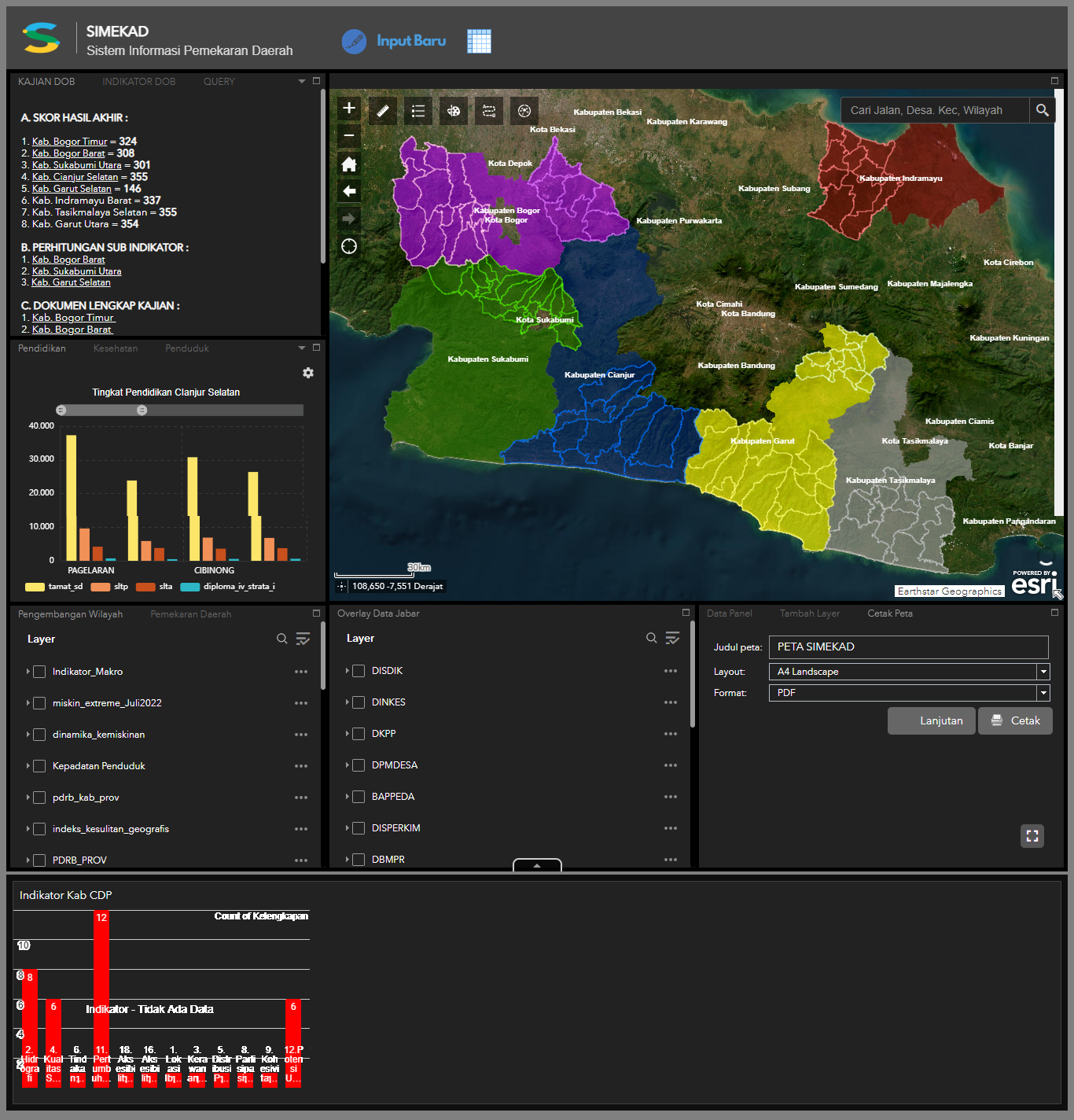1074x1120 pixels.
Task: Open the table grid icon in header
Action: (x=479, y=41)
